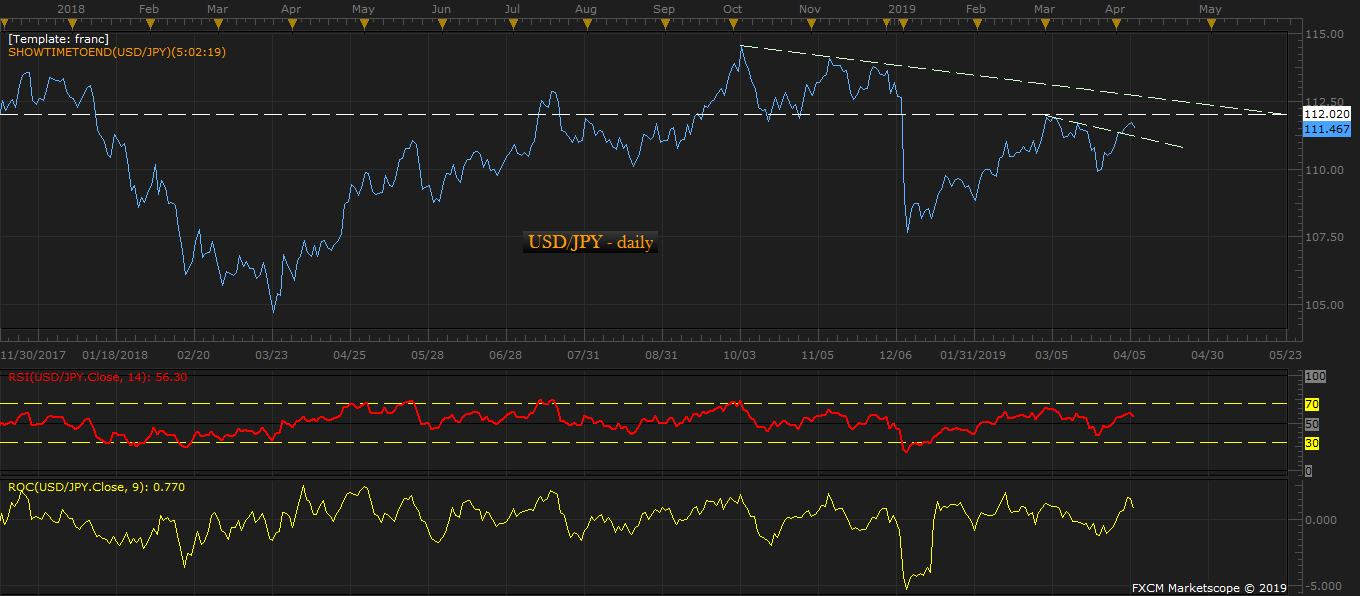Click the 01/18/2018 date axis label
Screen dimensions: 1360x596
point(115,354)
